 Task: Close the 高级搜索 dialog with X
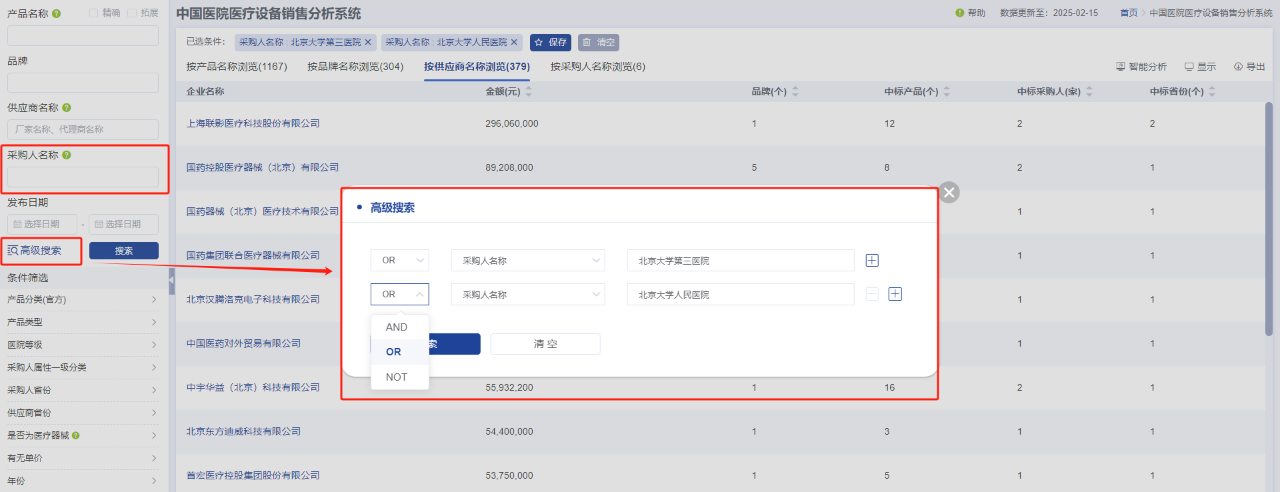click(x=949, y=192)
